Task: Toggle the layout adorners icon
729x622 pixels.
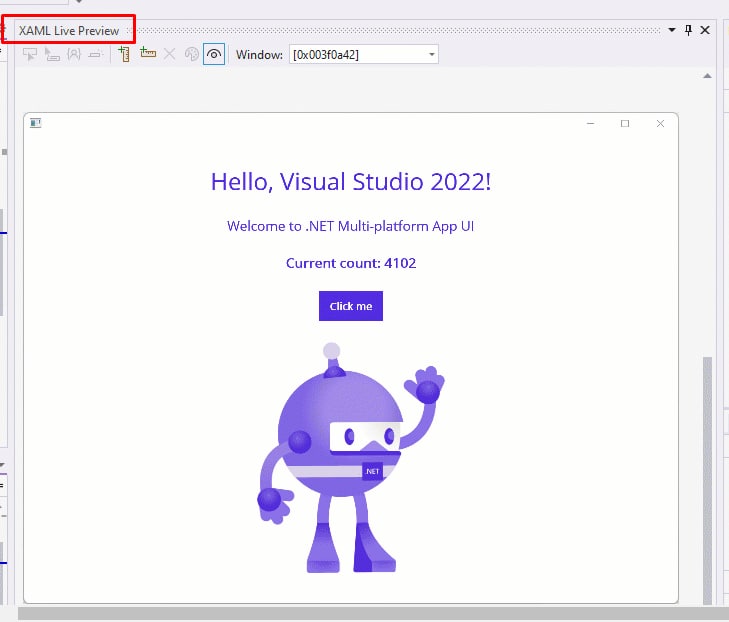Action: [74, 54]
